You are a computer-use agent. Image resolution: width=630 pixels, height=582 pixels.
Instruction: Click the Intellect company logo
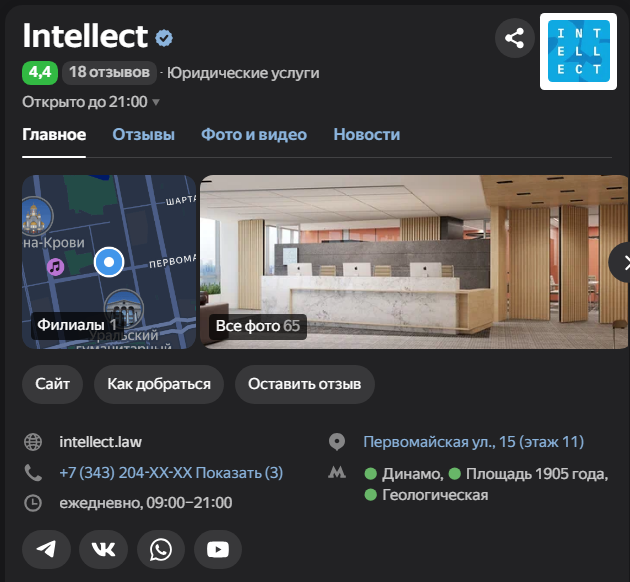[x=578, y=51]
